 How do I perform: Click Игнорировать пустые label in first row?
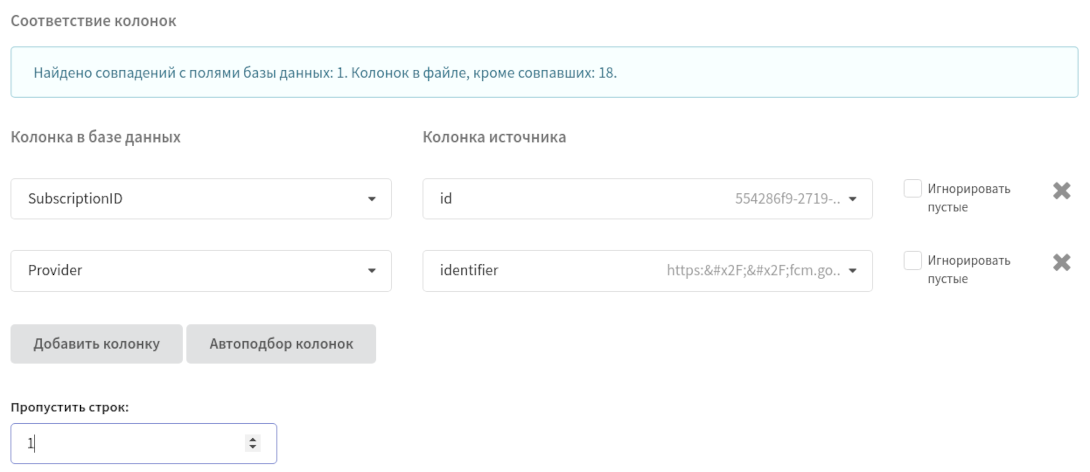tap(969, 197)
